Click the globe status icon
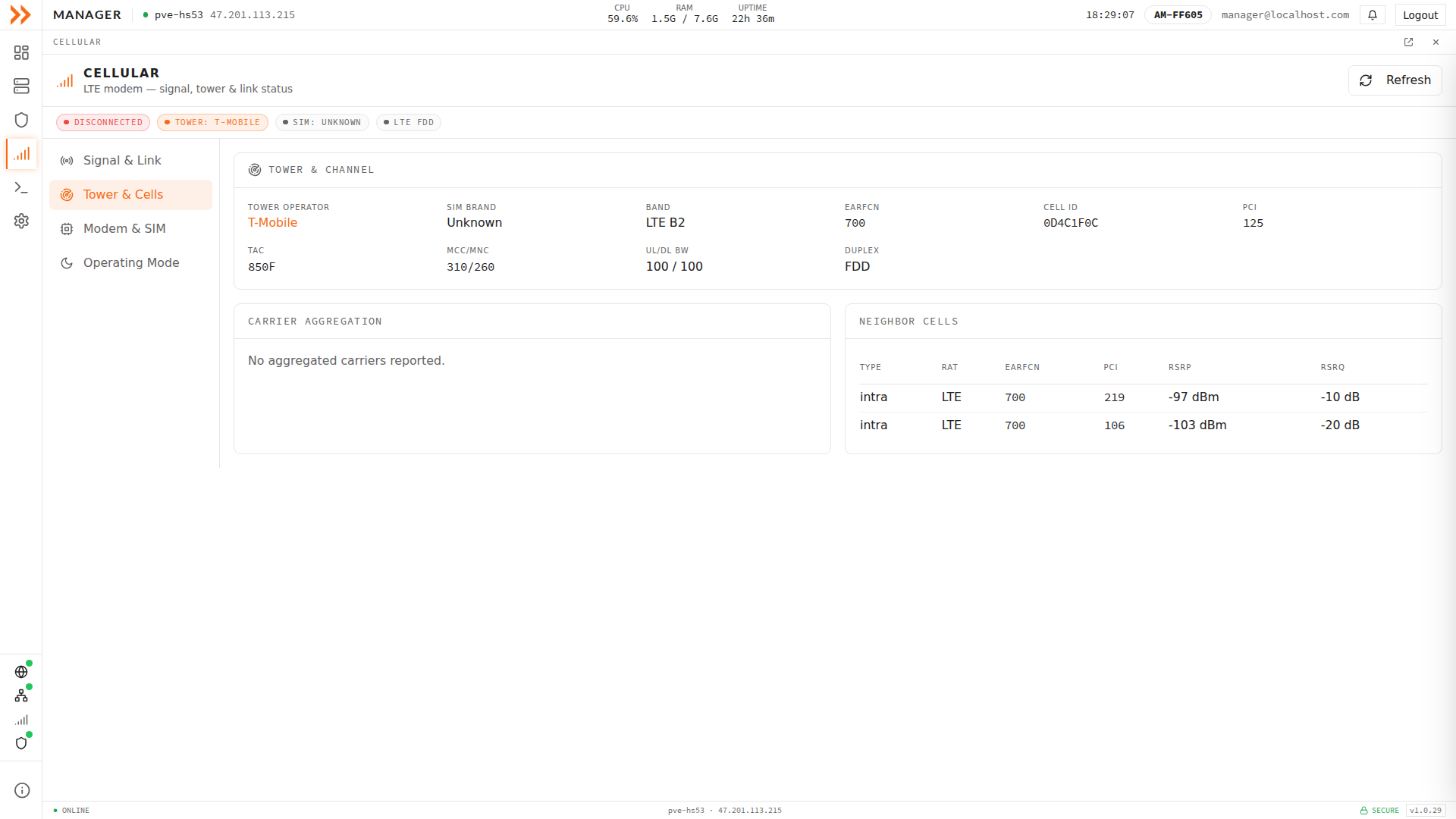This screenshot has height=819, width=1456. (21, 672)
